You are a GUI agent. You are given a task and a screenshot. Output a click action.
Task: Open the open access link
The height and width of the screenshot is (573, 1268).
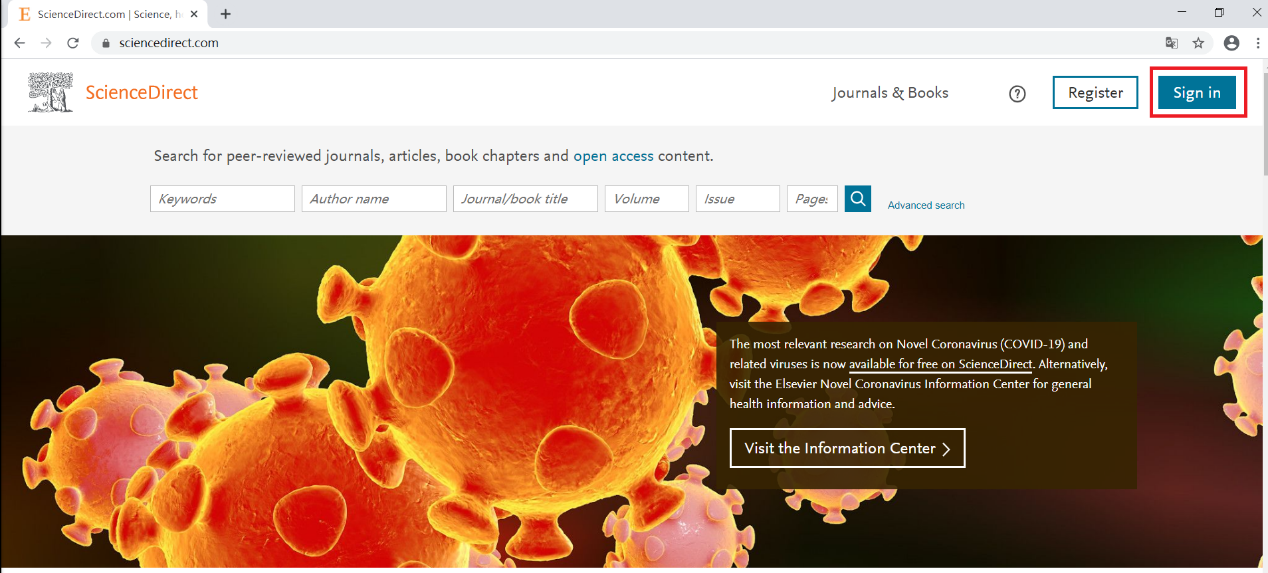(x=613, y=156)
